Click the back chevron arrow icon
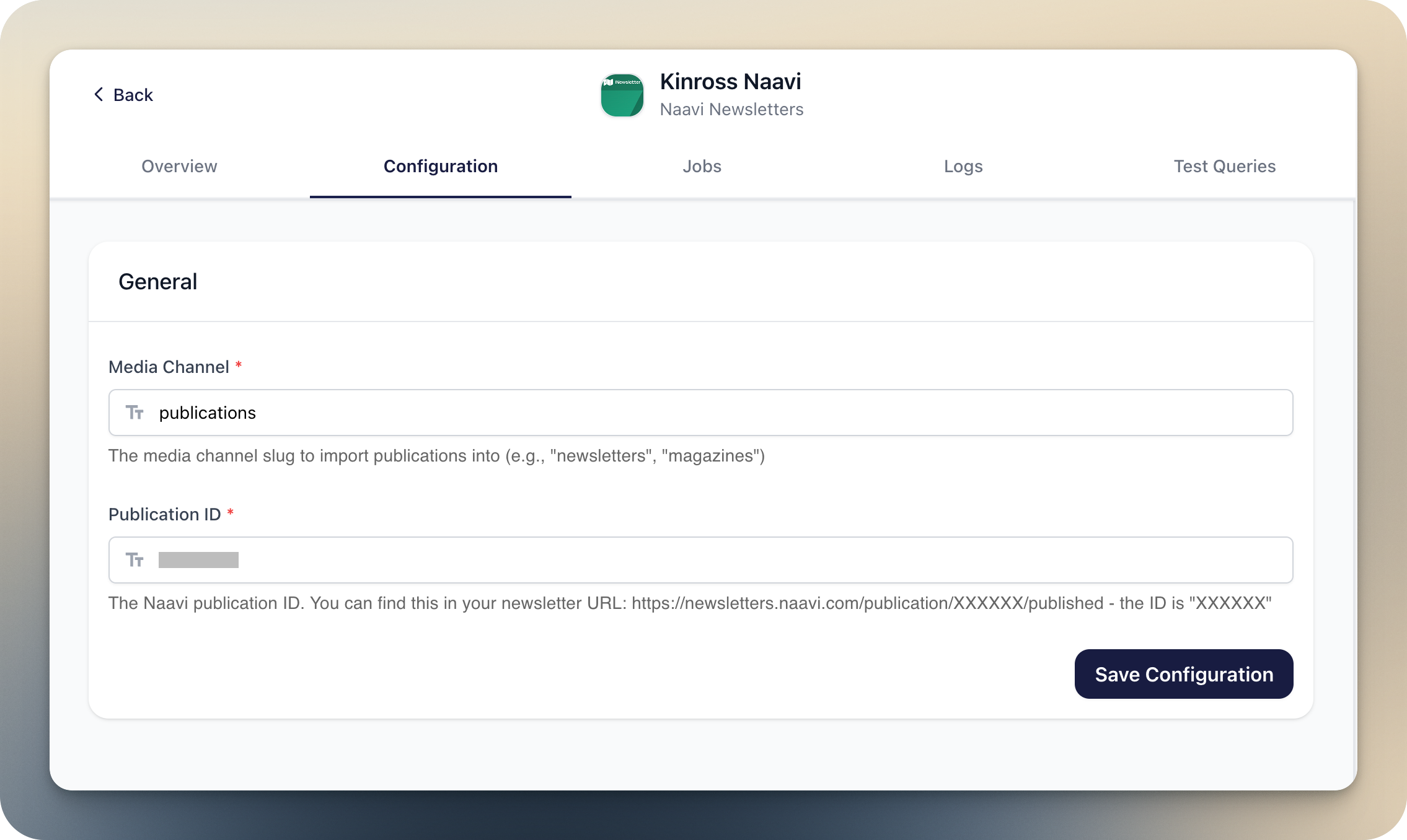Screen dimensions: 1407x840 pos(99,94)
